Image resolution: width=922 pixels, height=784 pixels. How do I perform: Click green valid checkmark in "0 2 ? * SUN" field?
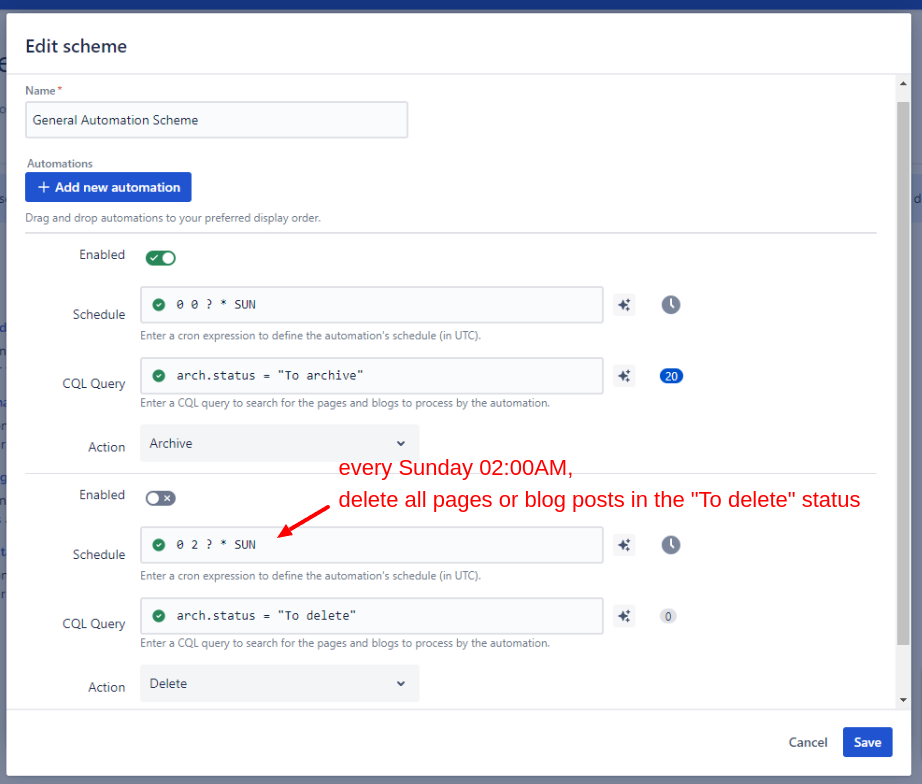(x=158, y=545)
